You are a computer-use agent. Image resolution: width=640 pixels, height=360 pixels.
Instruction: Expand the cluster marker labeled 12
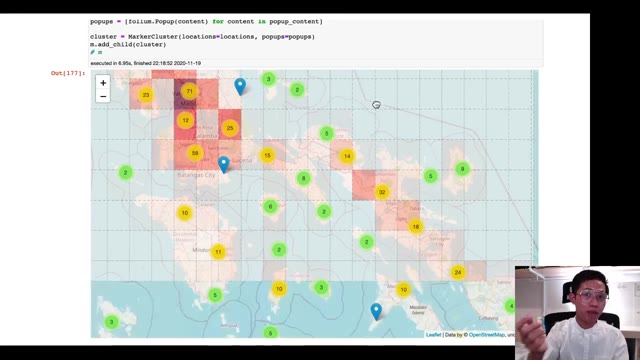pos(186,120)
